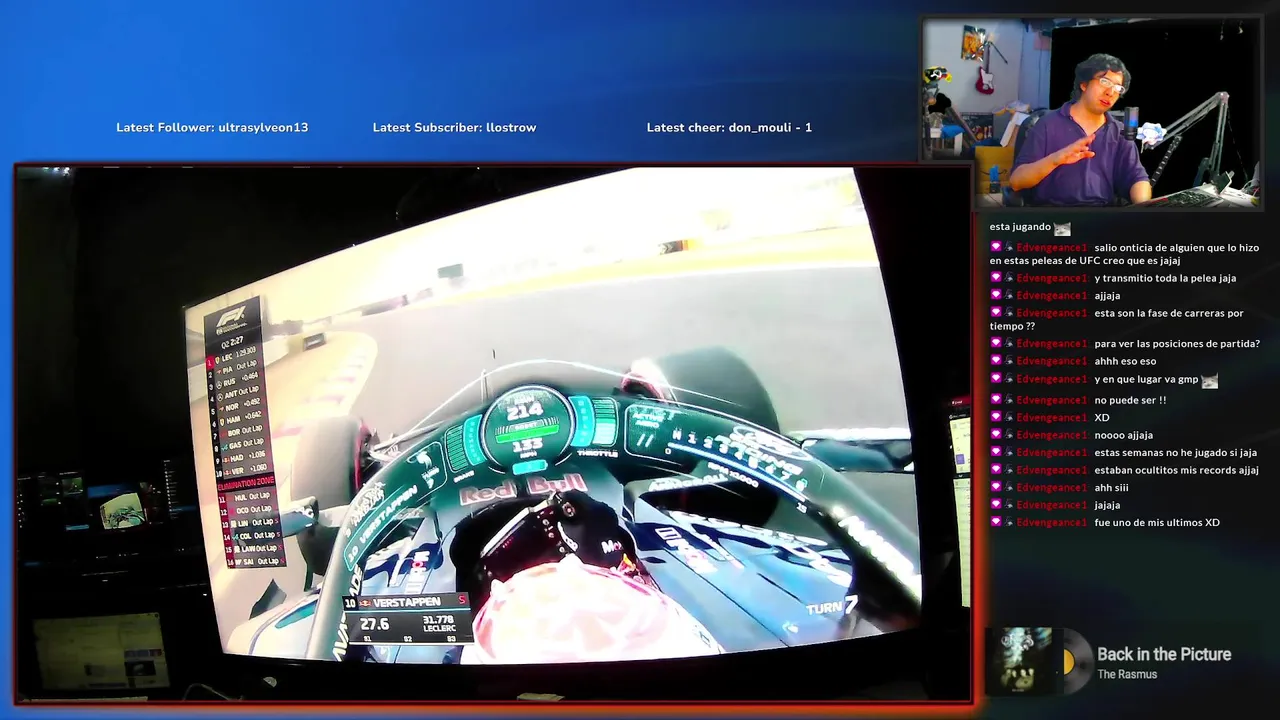The image size is (1280, 720).
Task: Click the F1 logo atop the timing tower
Action: pos(232,318)
